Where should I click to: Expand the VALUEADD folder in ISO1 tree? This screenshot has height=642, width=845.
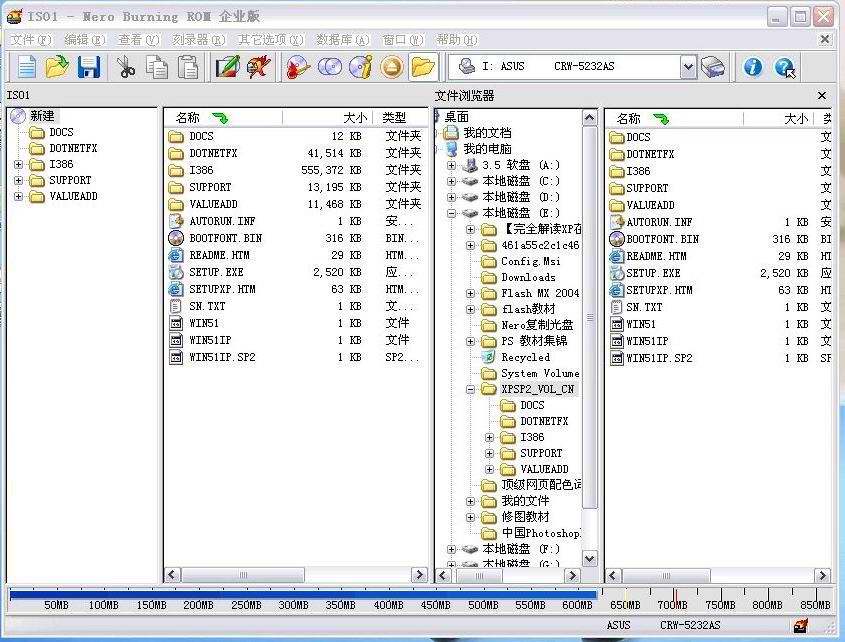coord(19,197)
